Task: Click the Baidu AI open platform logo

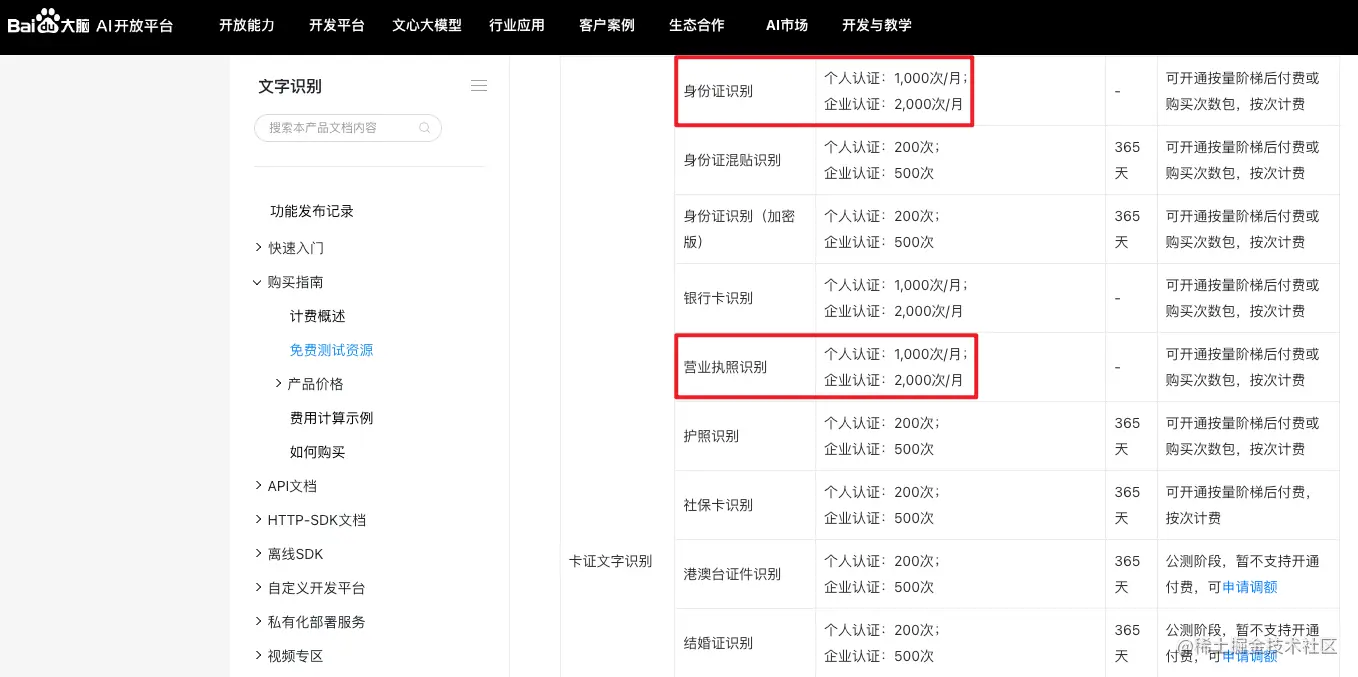Action: pyautogui.click(x=91, y=24)
